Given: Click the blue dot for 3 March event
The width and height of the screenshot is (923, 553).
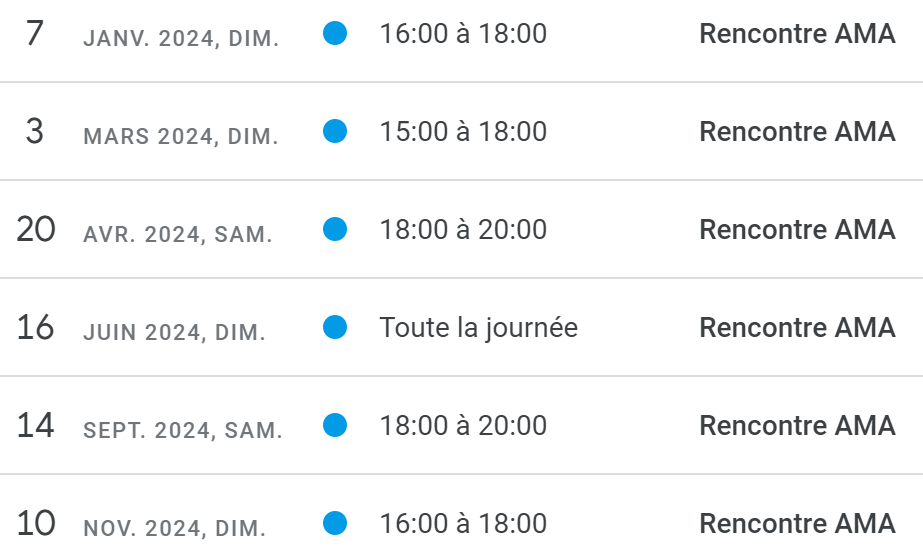Looking at the screenshot, I should (x=335, y=131).
